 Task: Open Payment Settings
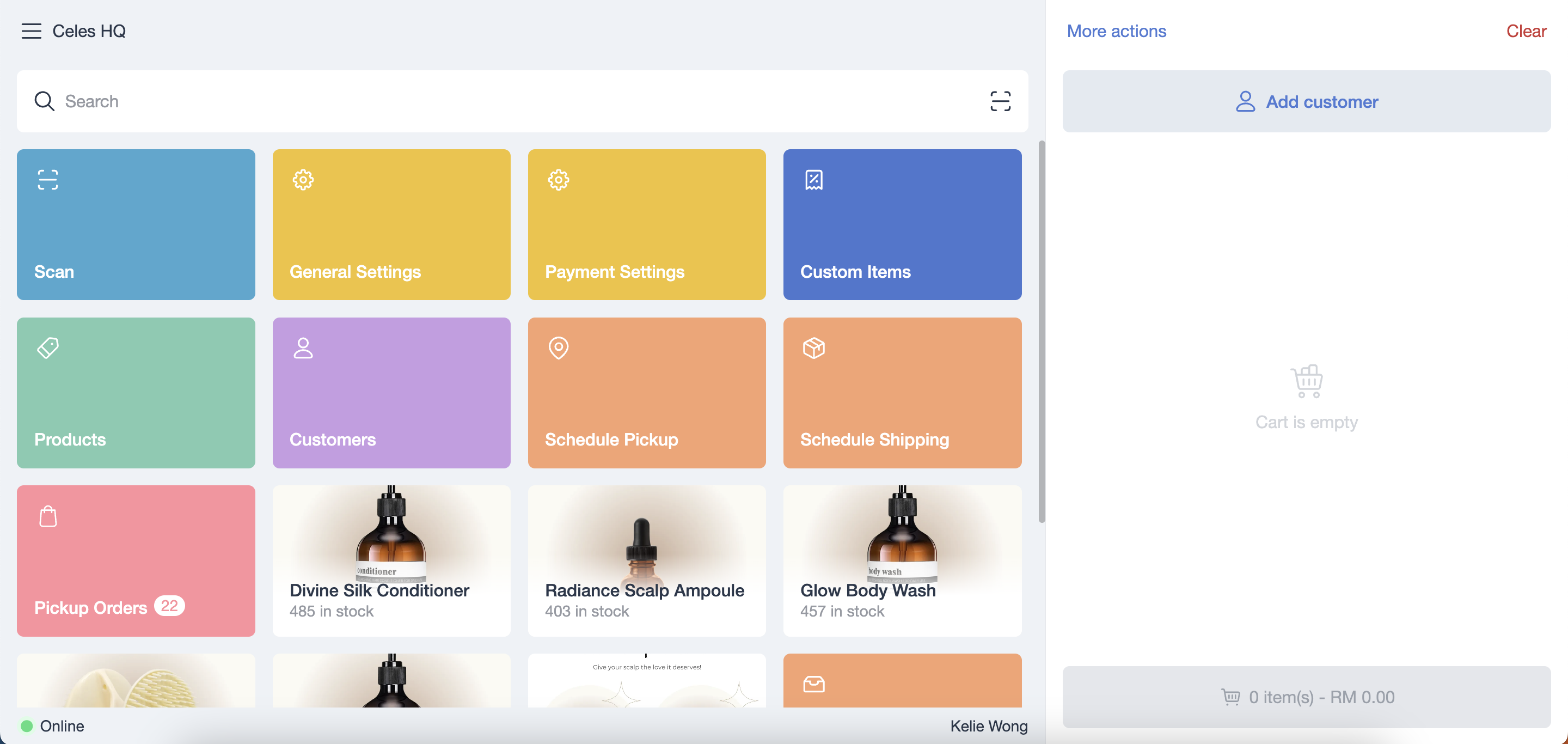click(x=646, y=224)
